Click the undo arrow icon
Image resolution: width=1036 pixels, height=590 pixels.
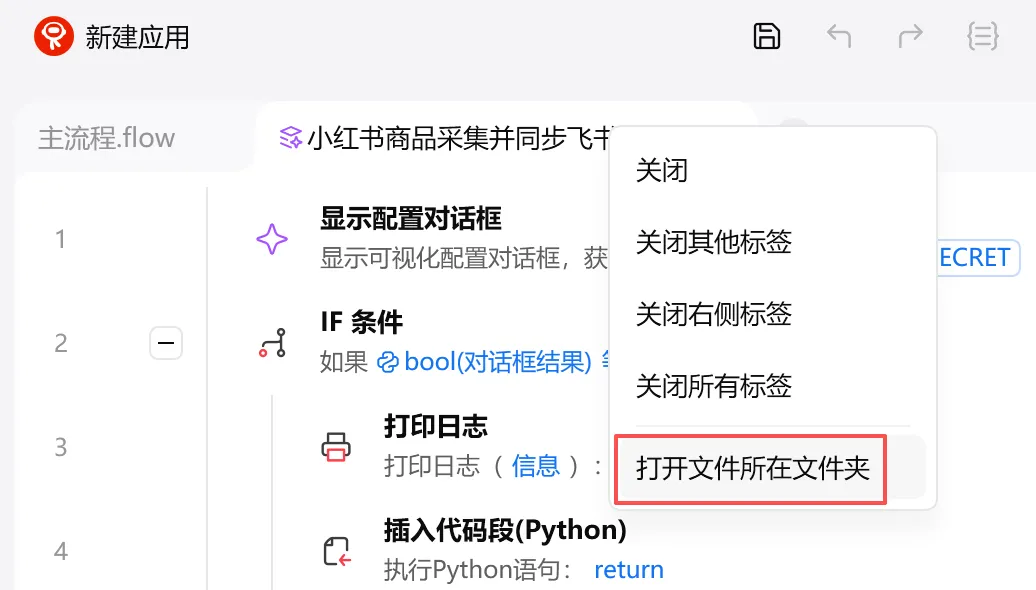pyautogui.click(x=839, y=36)
